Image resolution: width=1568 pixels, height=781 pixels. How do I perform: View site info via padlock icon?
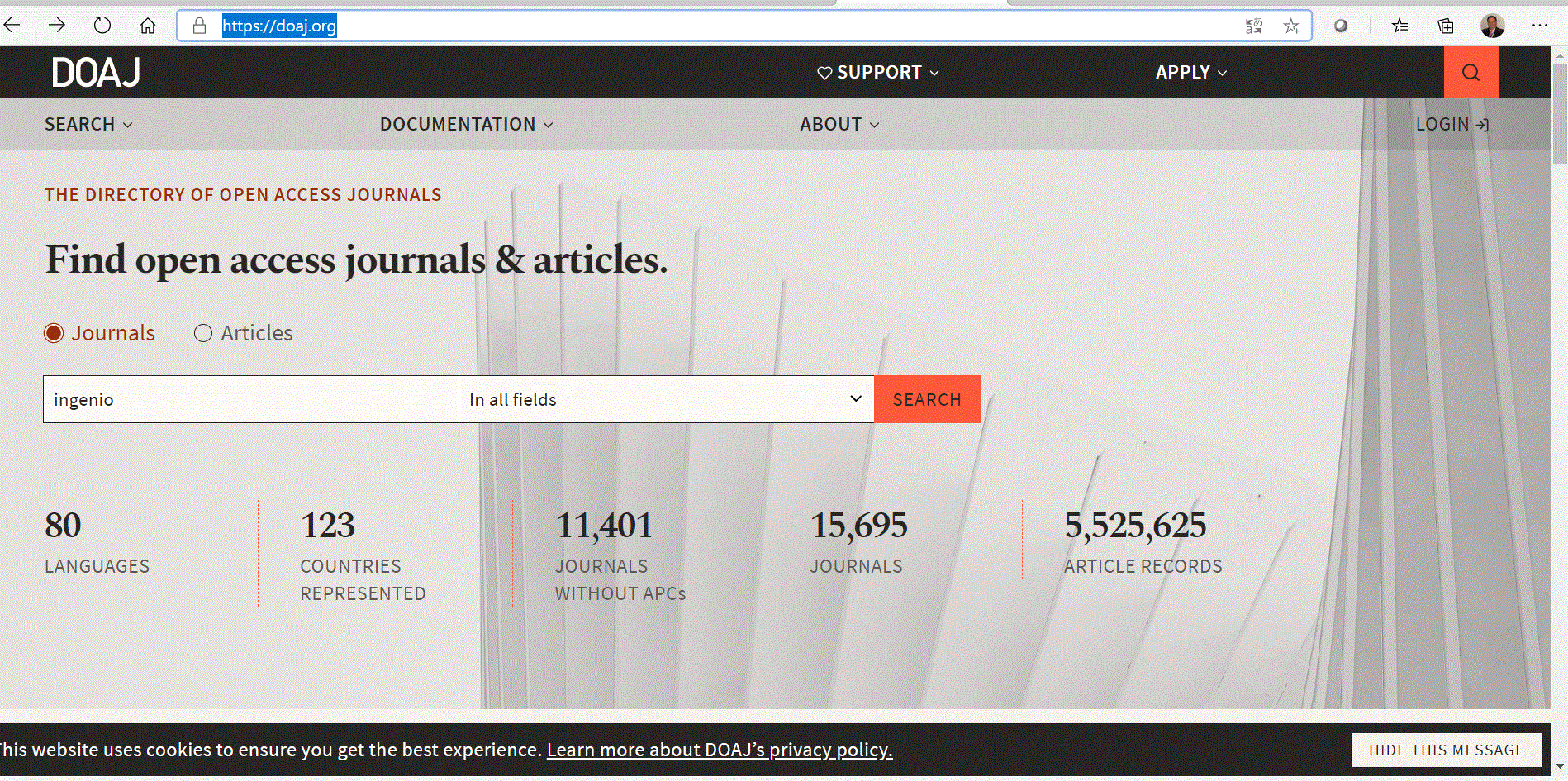click(x=199, y=26)
